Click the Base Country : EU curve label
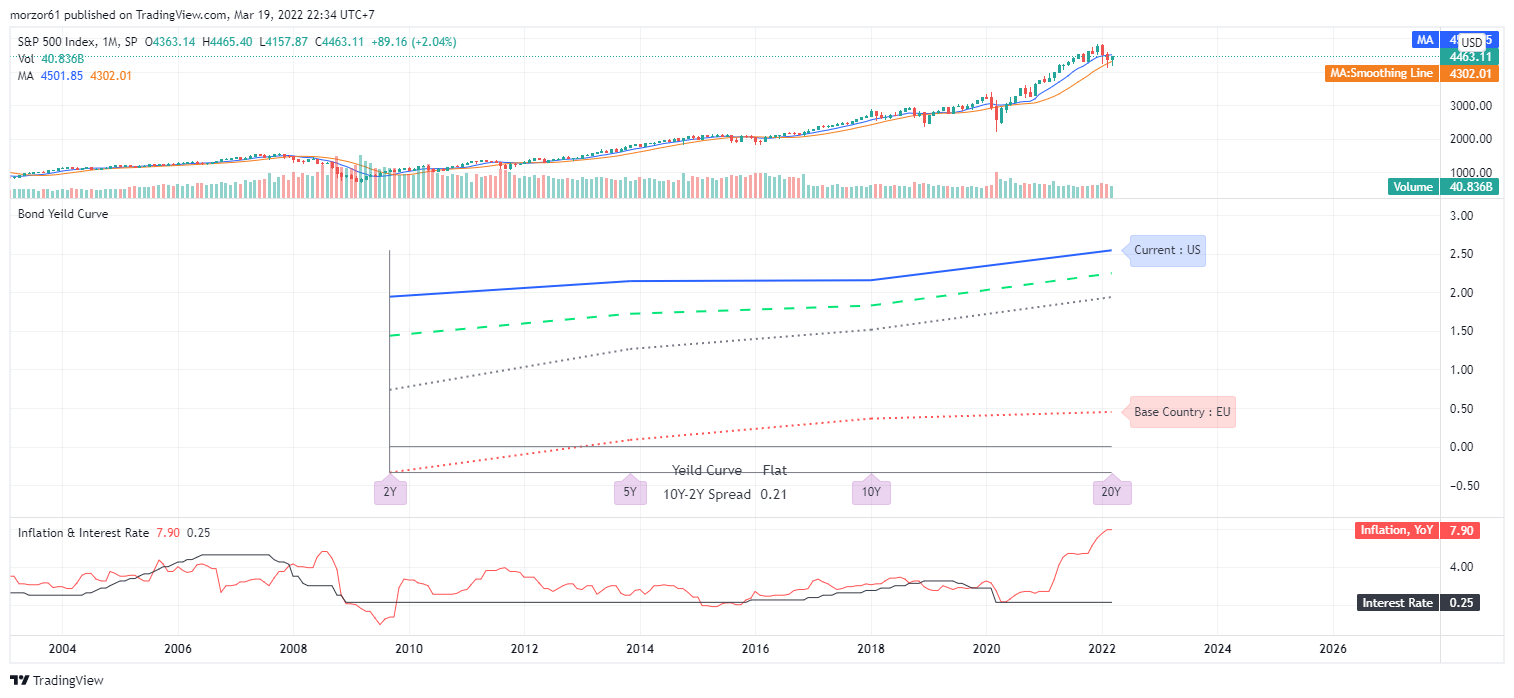The height and width of the screenshot is (698, 1514). point(1183,411)
